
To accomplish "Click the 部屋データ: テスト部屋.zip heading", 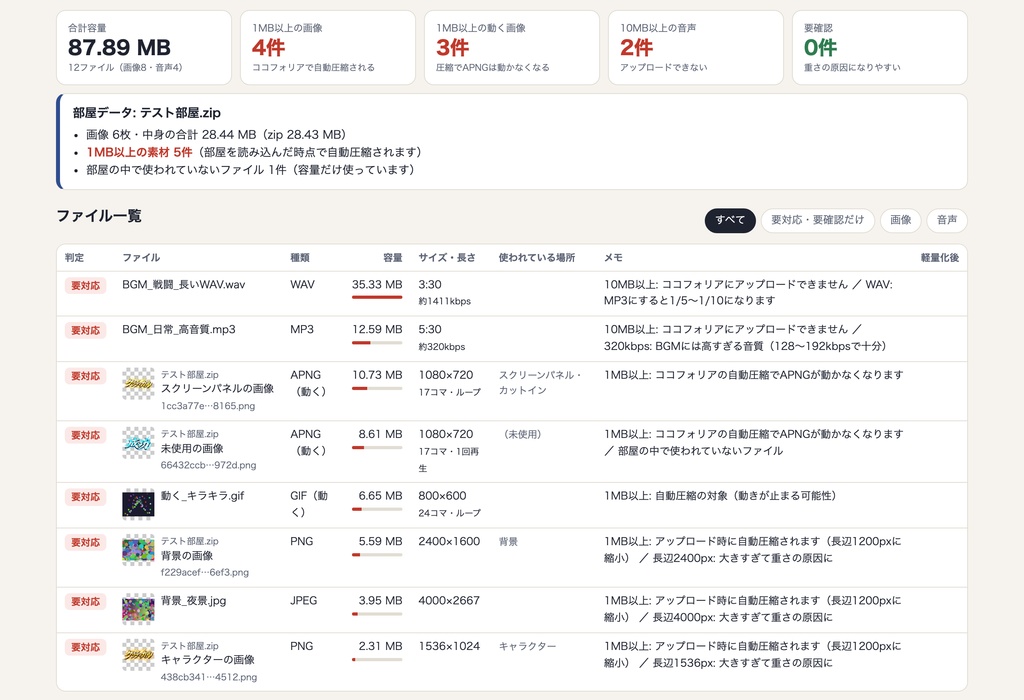I will pyautogui.click(x=146, y=112).
